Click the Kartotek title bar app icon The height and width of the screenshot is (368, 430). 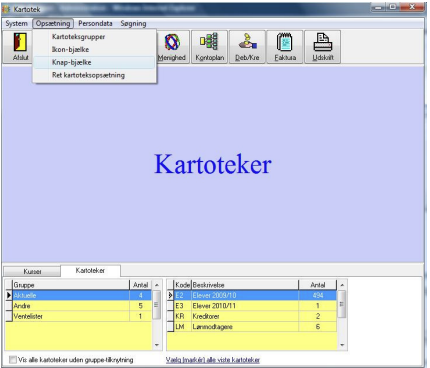click(6, 9)
